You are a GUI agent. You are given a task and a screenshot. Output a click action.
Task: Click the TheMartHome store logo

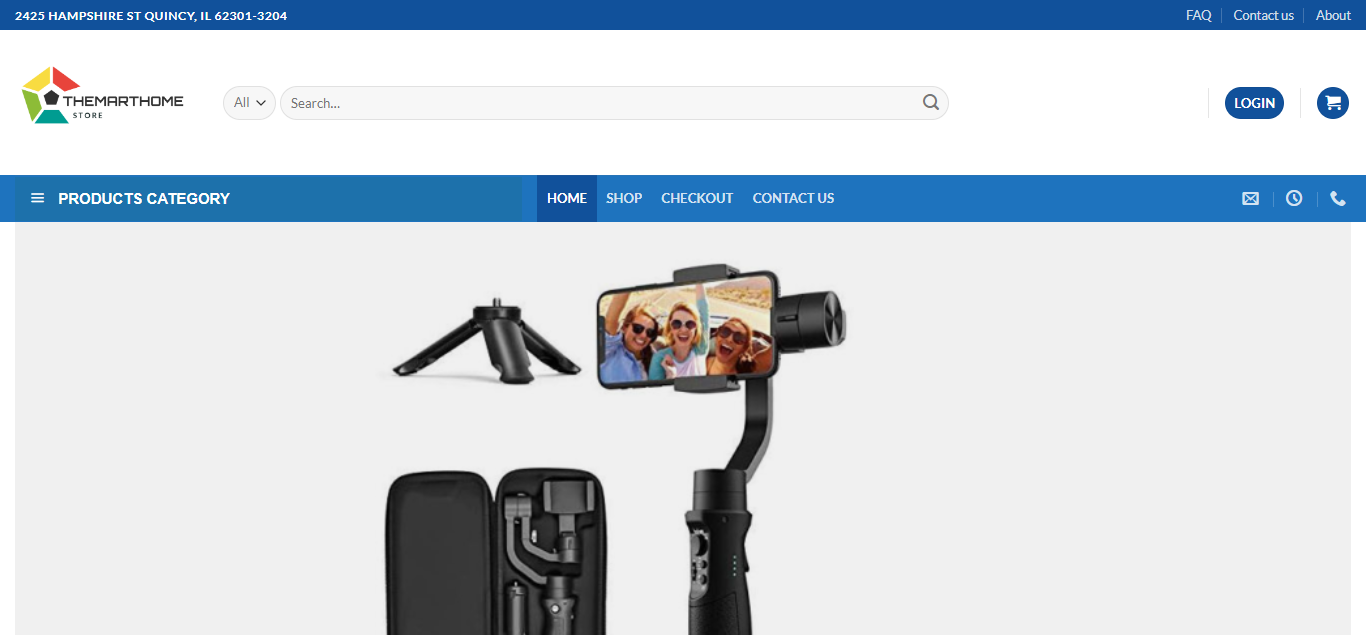click(x=102, y=96)
